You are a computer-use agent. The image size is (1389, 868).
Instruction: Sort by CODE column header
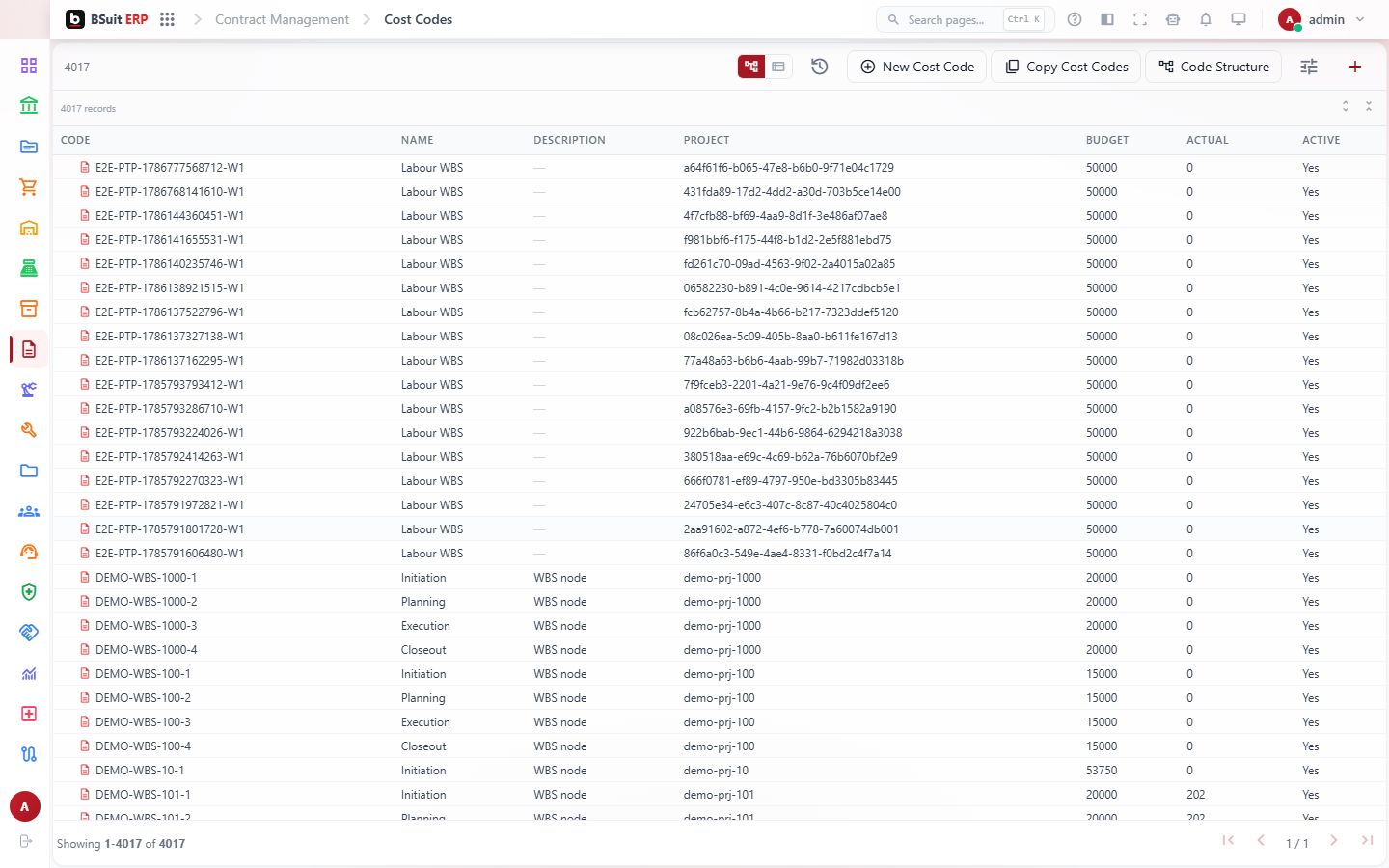tap(75, 140)
